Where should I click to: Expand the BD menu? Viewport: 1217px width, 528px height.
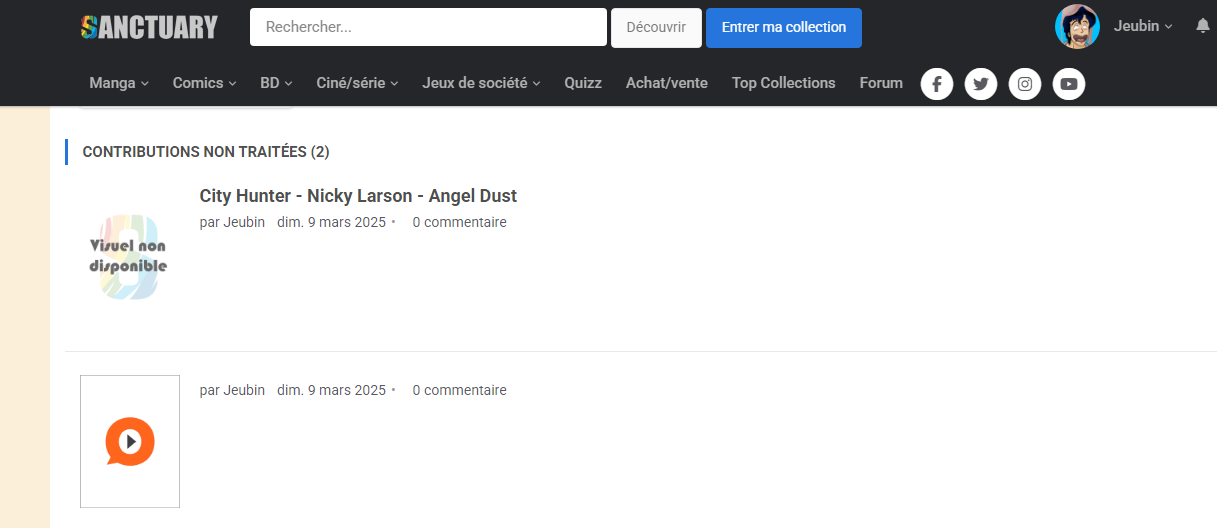click(276, 83)
